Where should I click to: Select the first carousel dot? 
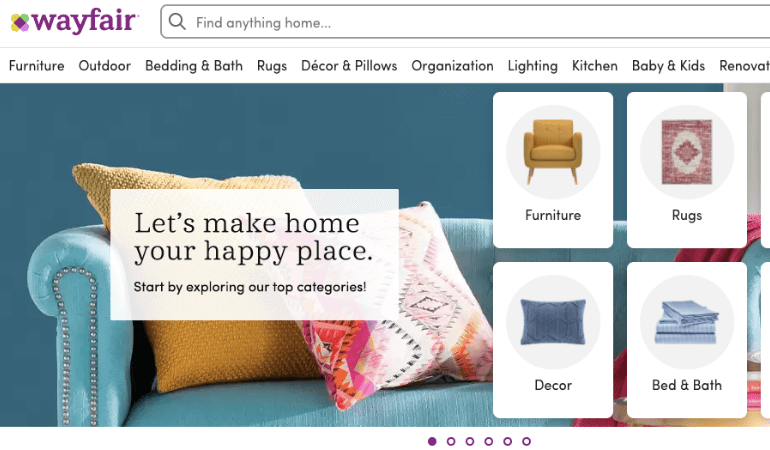pyautogui.click(x=432, y=441)
